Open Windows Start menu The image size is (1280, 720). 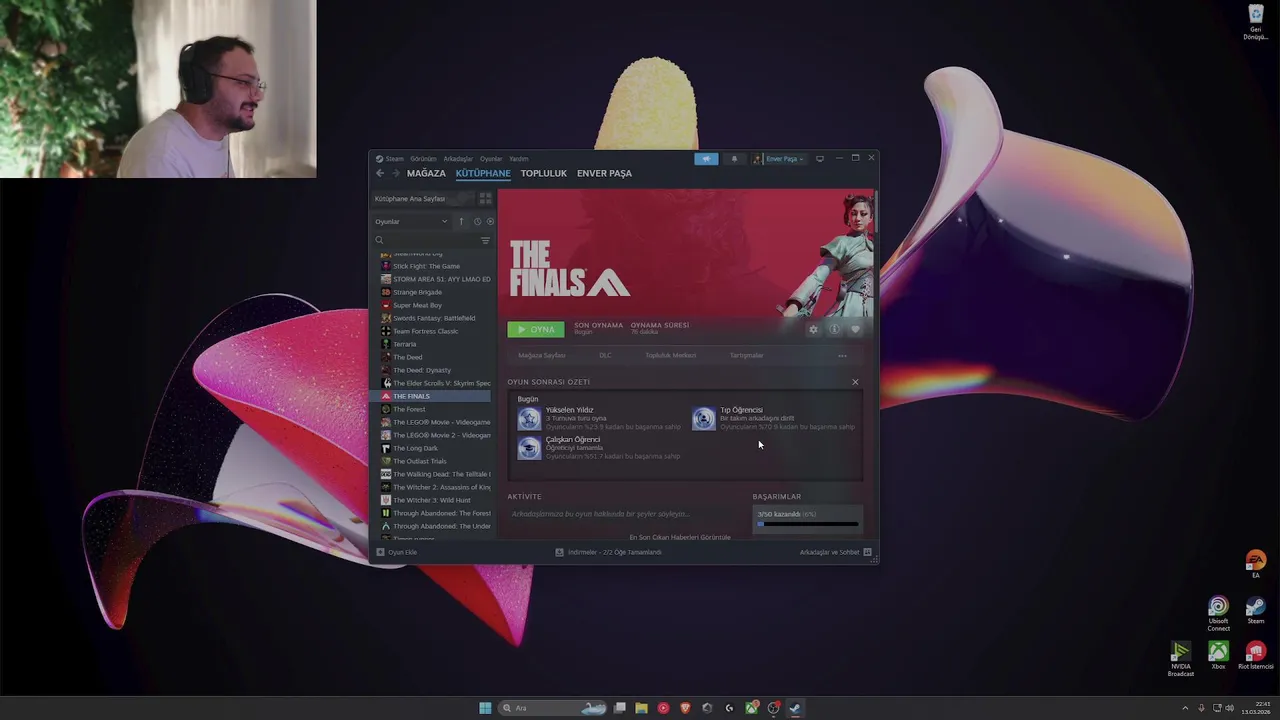coord(485,708)
